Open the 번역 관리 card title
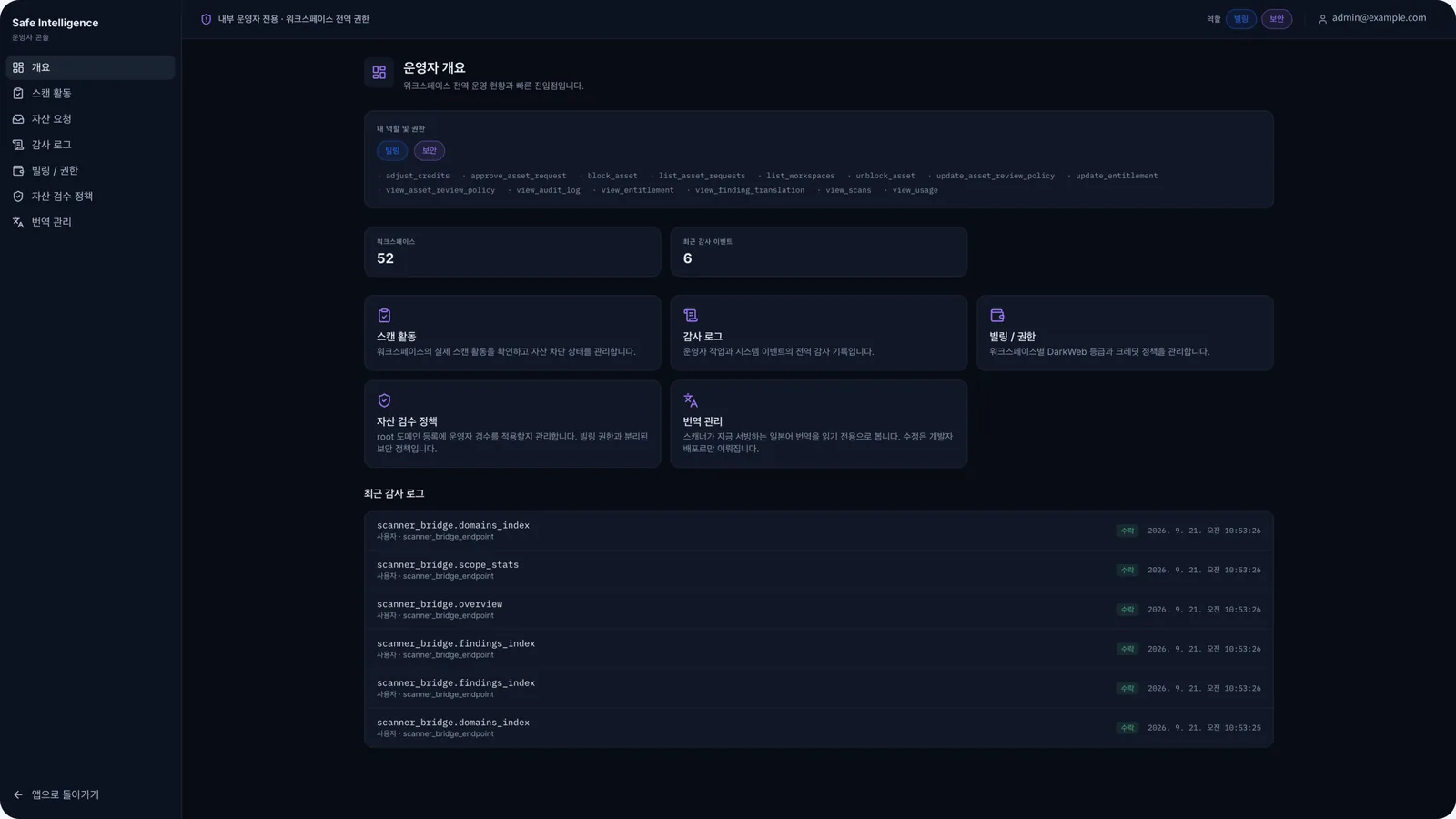This screenshot has height=819, width=1456. coord(703,421)
